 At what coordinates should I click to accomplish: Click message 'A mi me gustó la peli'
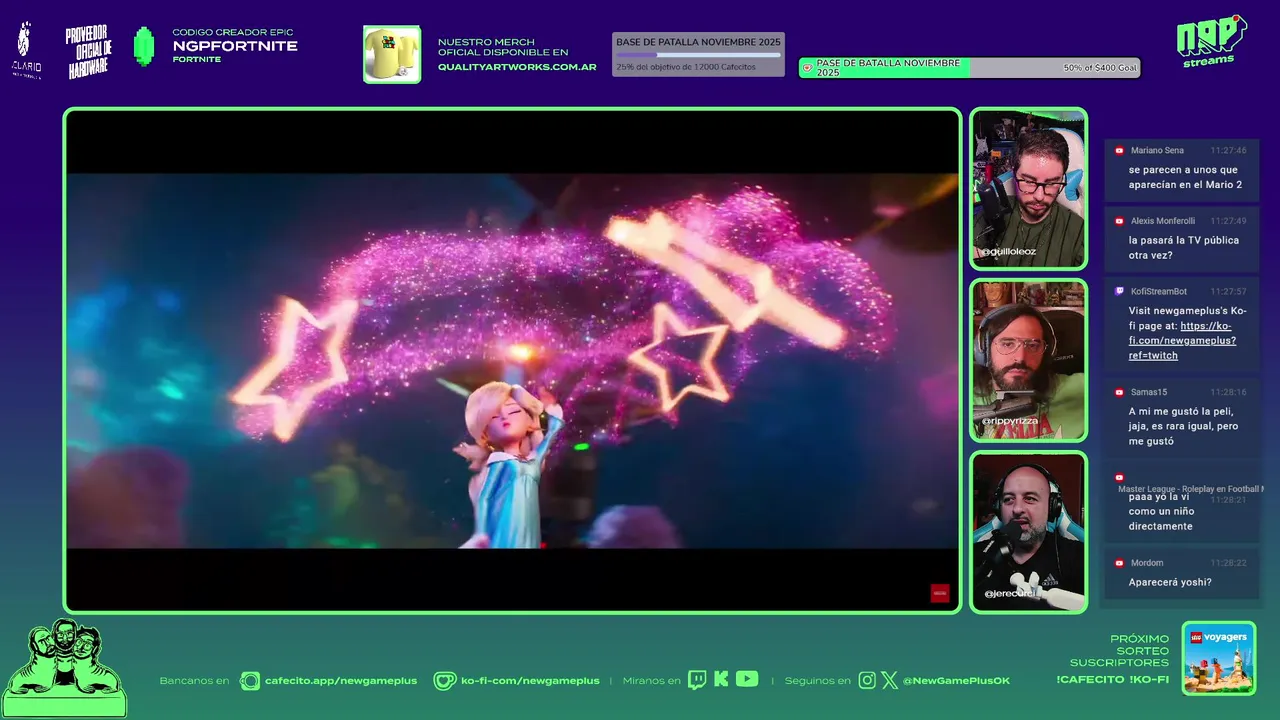tap(1183, 426)
